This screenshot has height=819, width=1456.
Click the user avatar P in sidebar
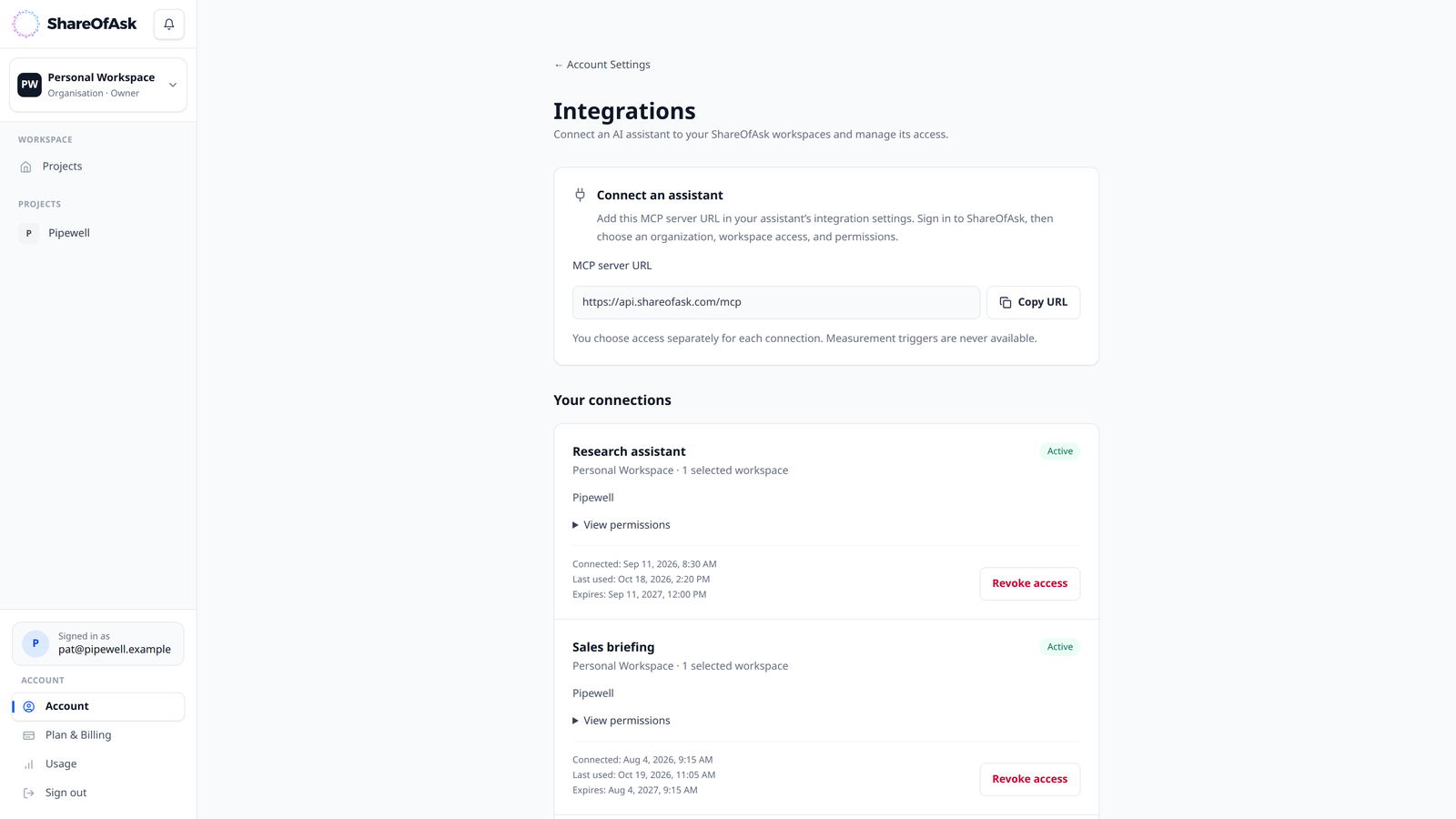tap(35, 643)
